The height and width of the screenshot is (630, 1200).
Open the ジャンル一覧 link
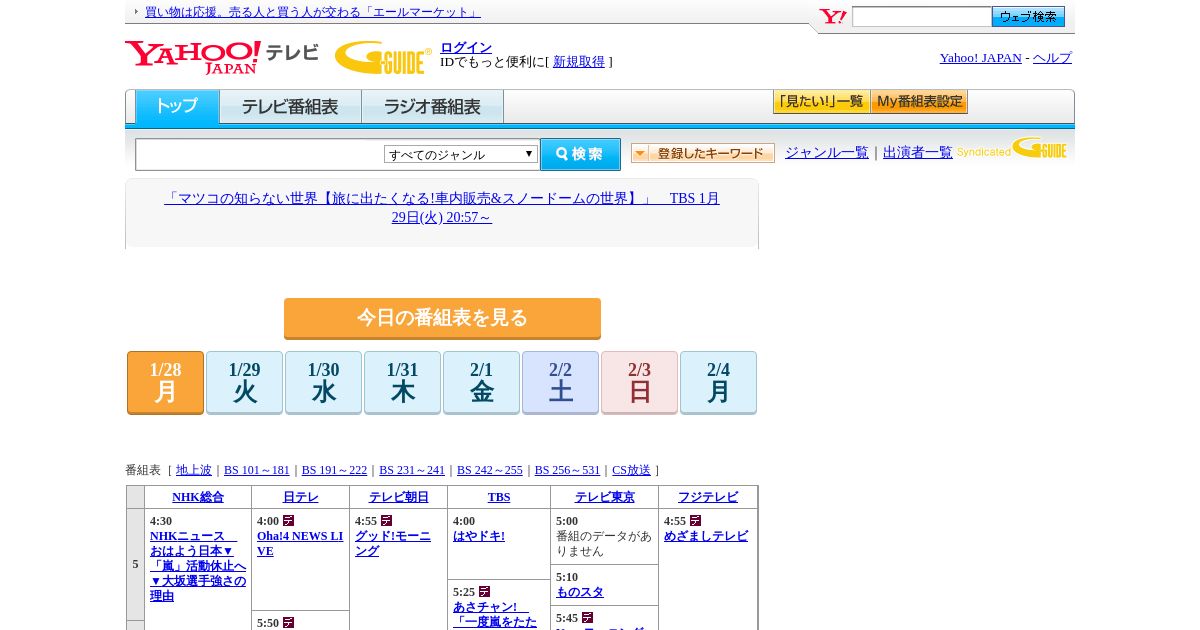tap(827, 152)
